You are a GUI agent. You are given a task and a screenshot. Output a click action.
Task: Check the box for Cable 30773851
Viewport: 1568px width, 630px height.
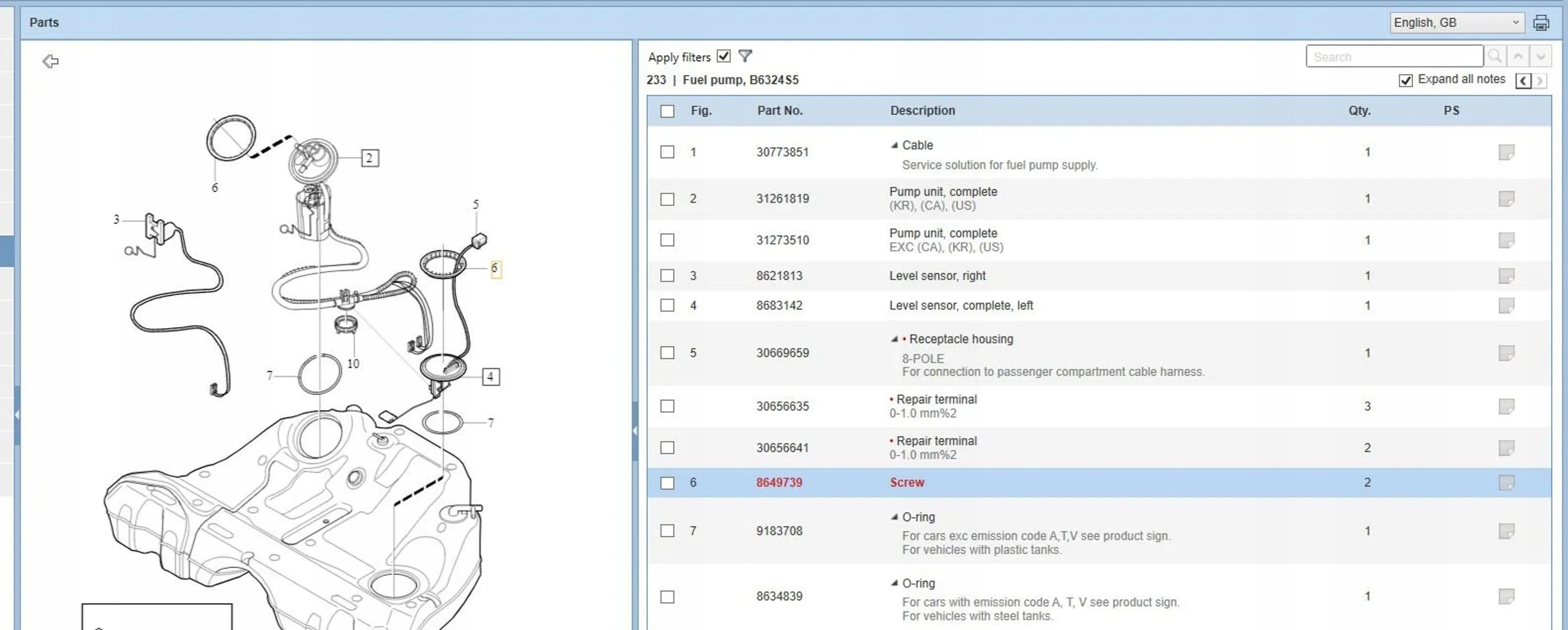pyautogui.click(x=667, y=152)
